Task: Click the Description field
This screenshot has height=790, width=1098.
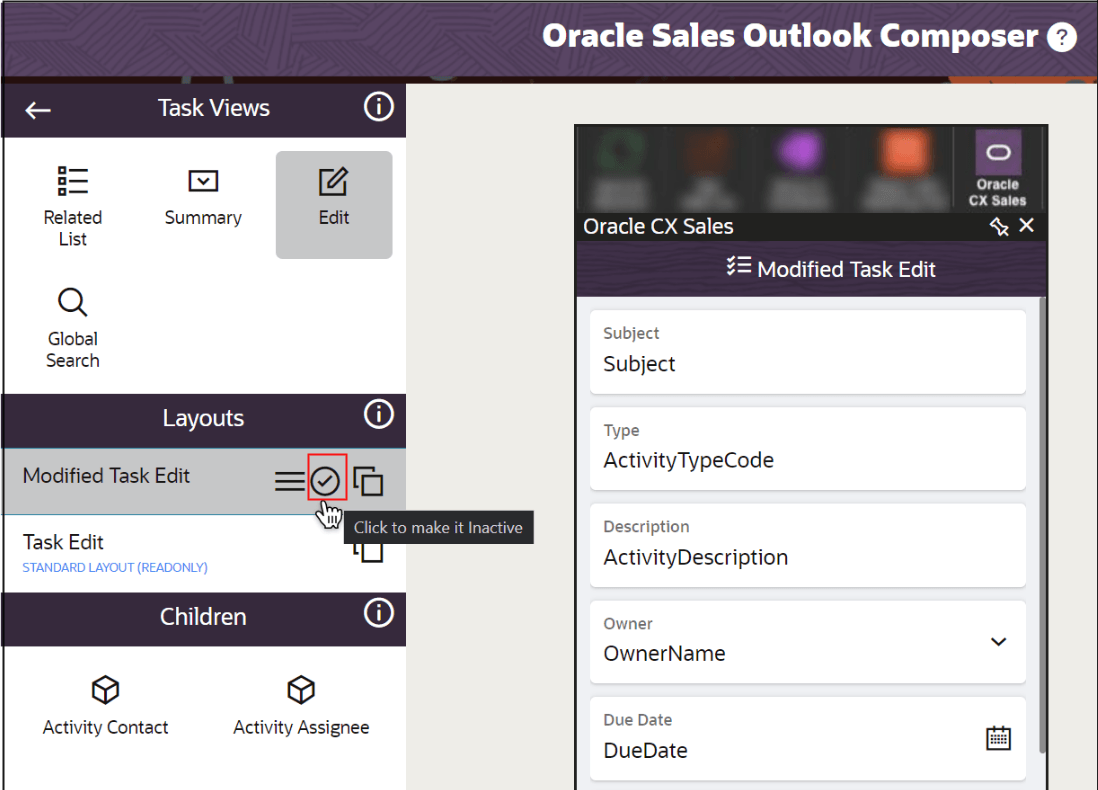Action: pyautogui.click(x=808, y=545)
